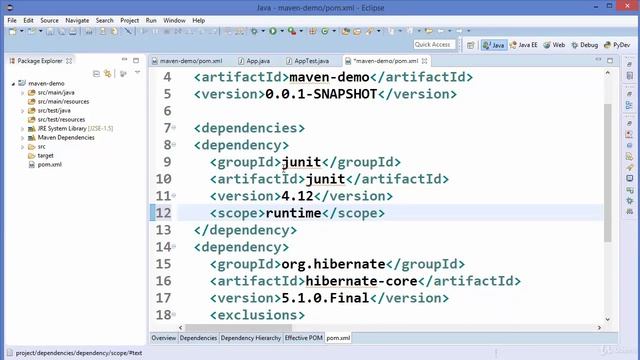Fold the dependencies element at line 7
The width and height of the screenshot is (640, 360).
174,128
